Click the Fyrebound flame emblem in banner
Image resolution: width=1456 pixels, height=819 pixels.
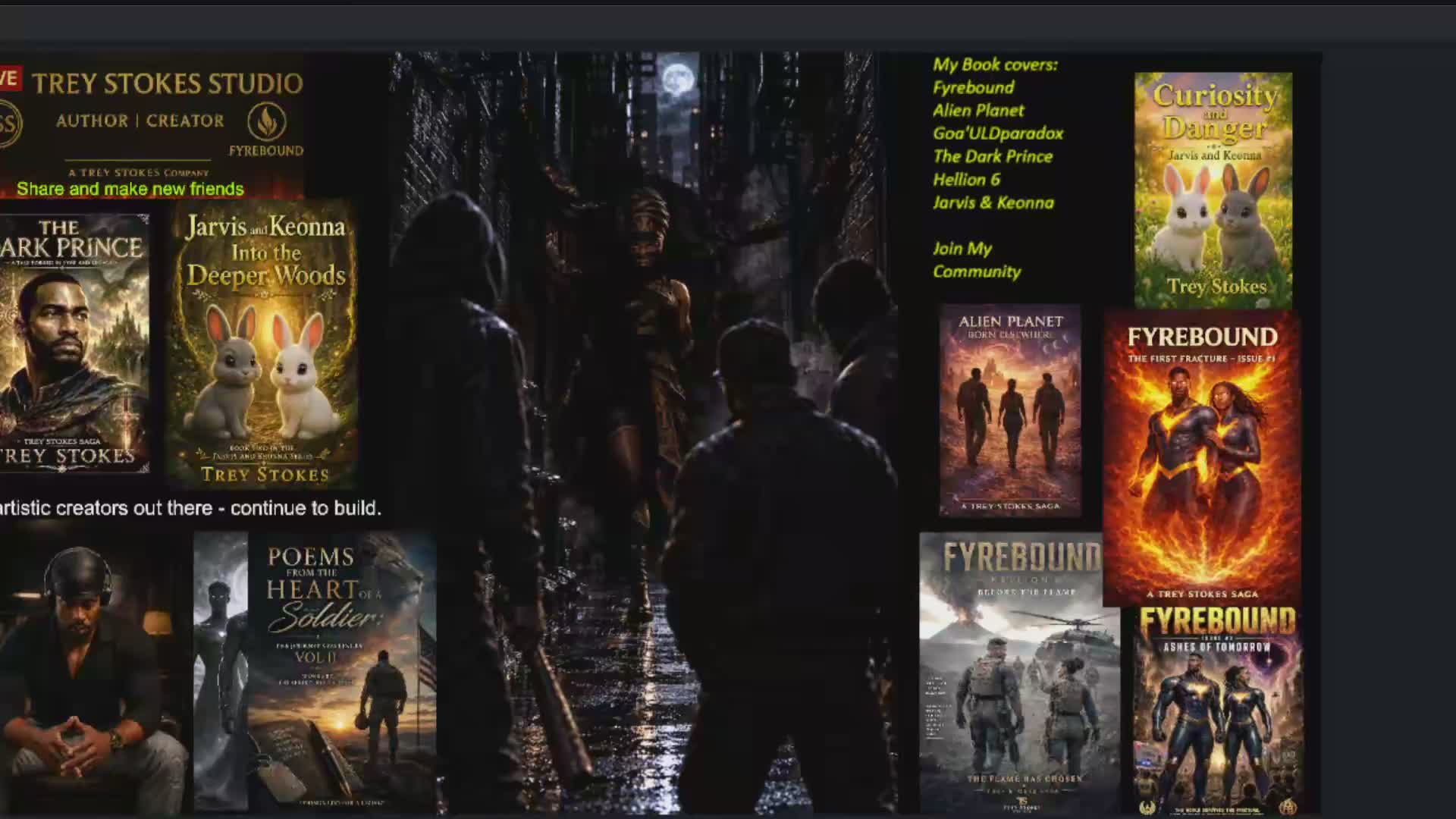[267, 122]
